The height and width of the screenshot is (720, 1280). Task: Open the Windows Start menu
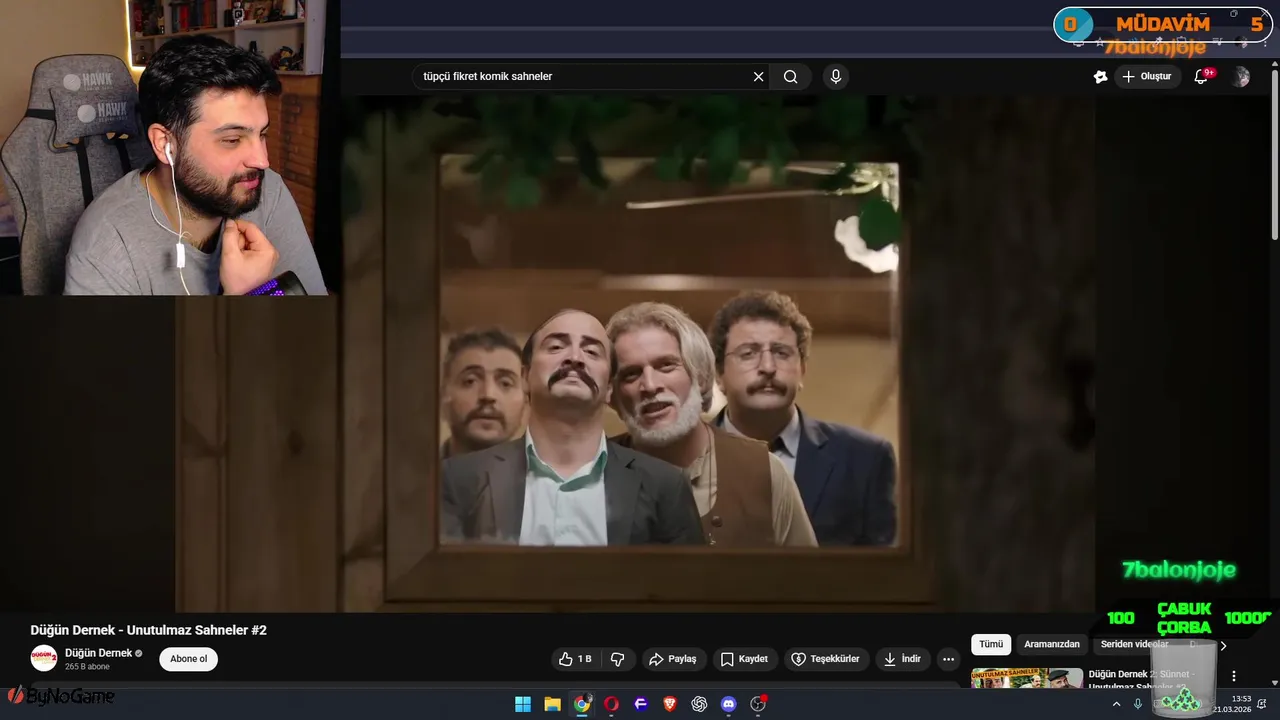point(523,704)
